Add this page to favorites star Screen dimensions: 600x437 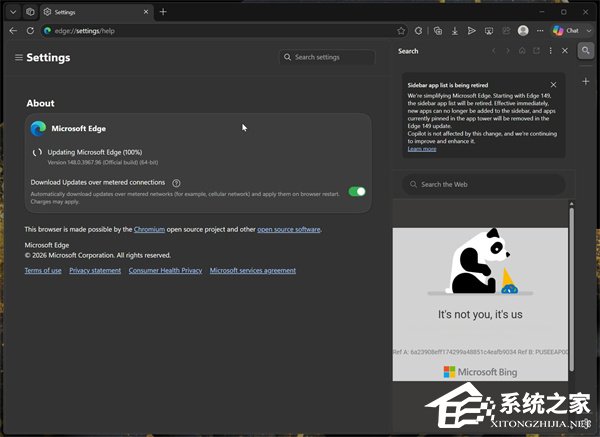[401, 31]
